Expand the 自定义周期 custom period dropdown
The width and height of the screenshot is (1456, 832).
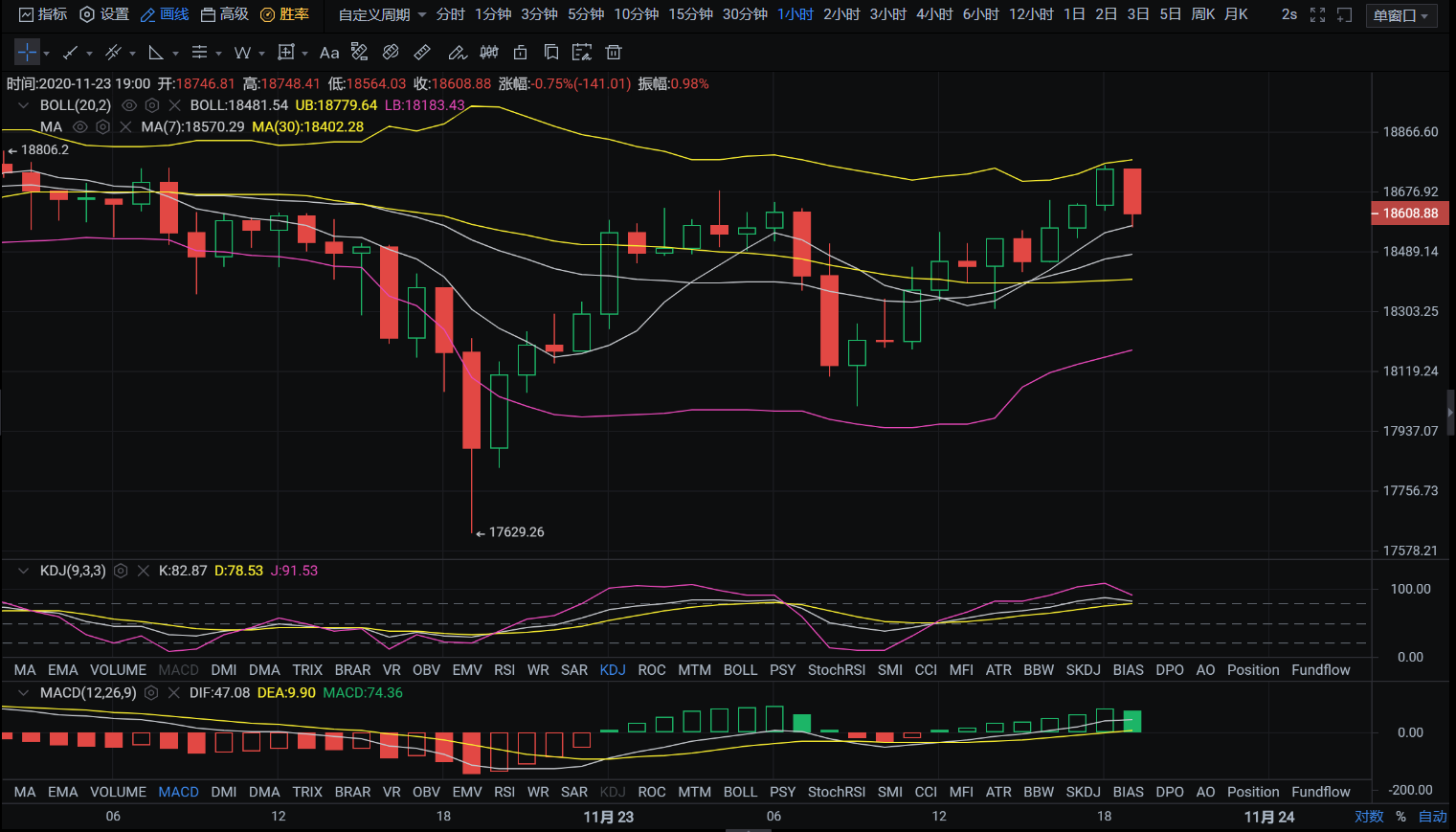[382, 14]
